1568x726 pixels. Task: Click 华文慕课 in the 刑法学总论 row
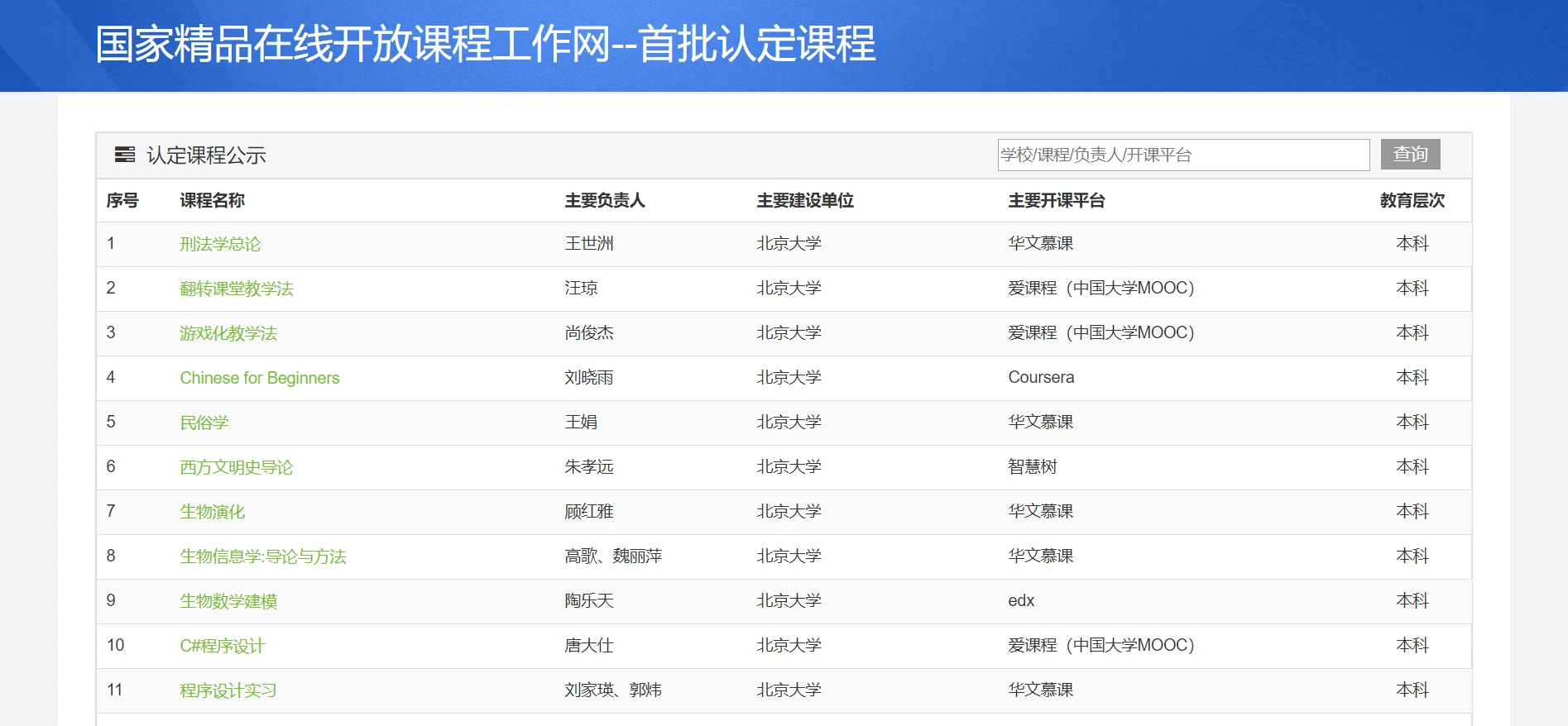[1041, 243]
